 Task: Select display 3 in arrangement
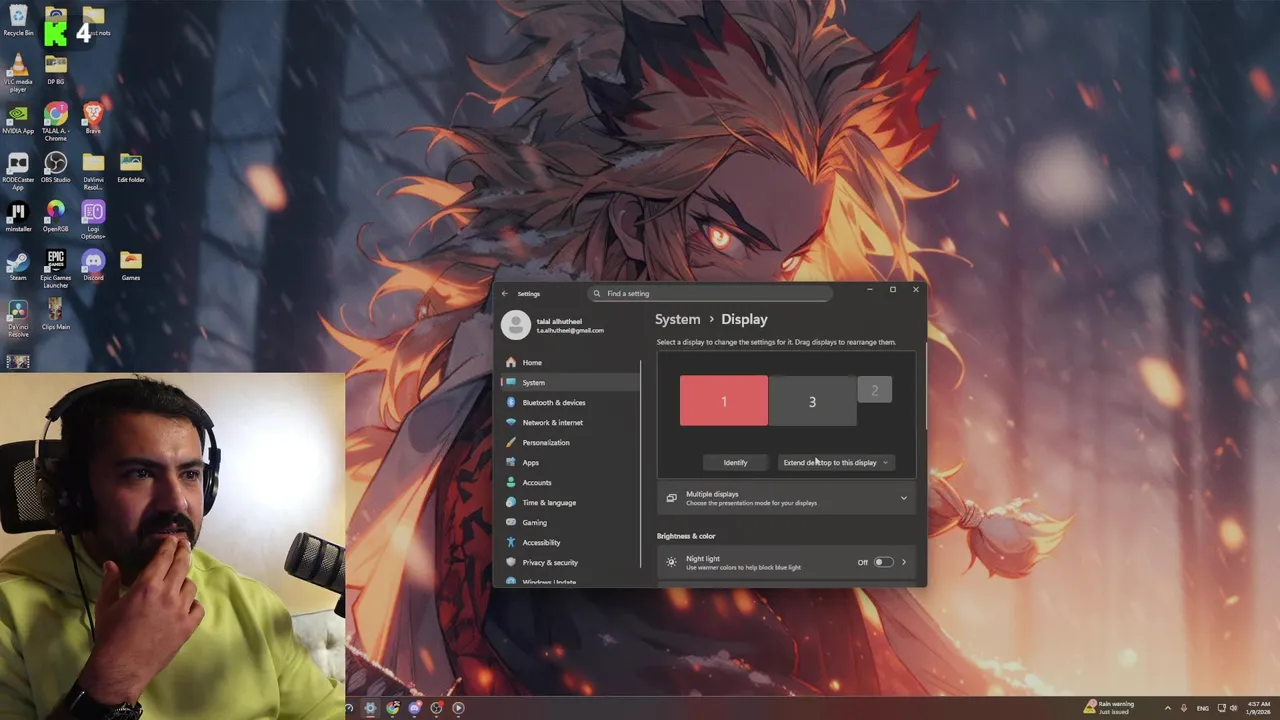click(812, 401)
